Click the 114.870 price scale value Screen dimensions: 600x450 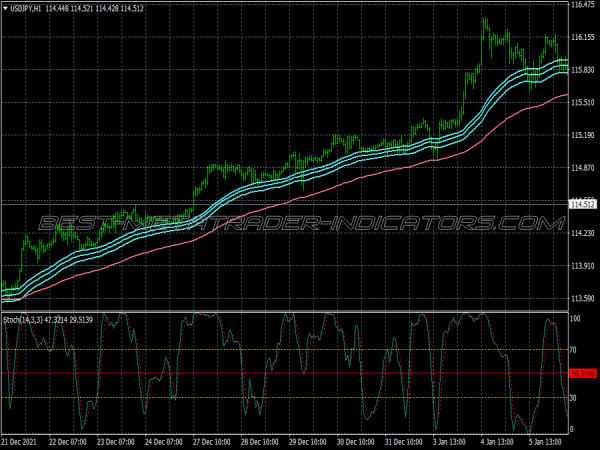(582, 168)
